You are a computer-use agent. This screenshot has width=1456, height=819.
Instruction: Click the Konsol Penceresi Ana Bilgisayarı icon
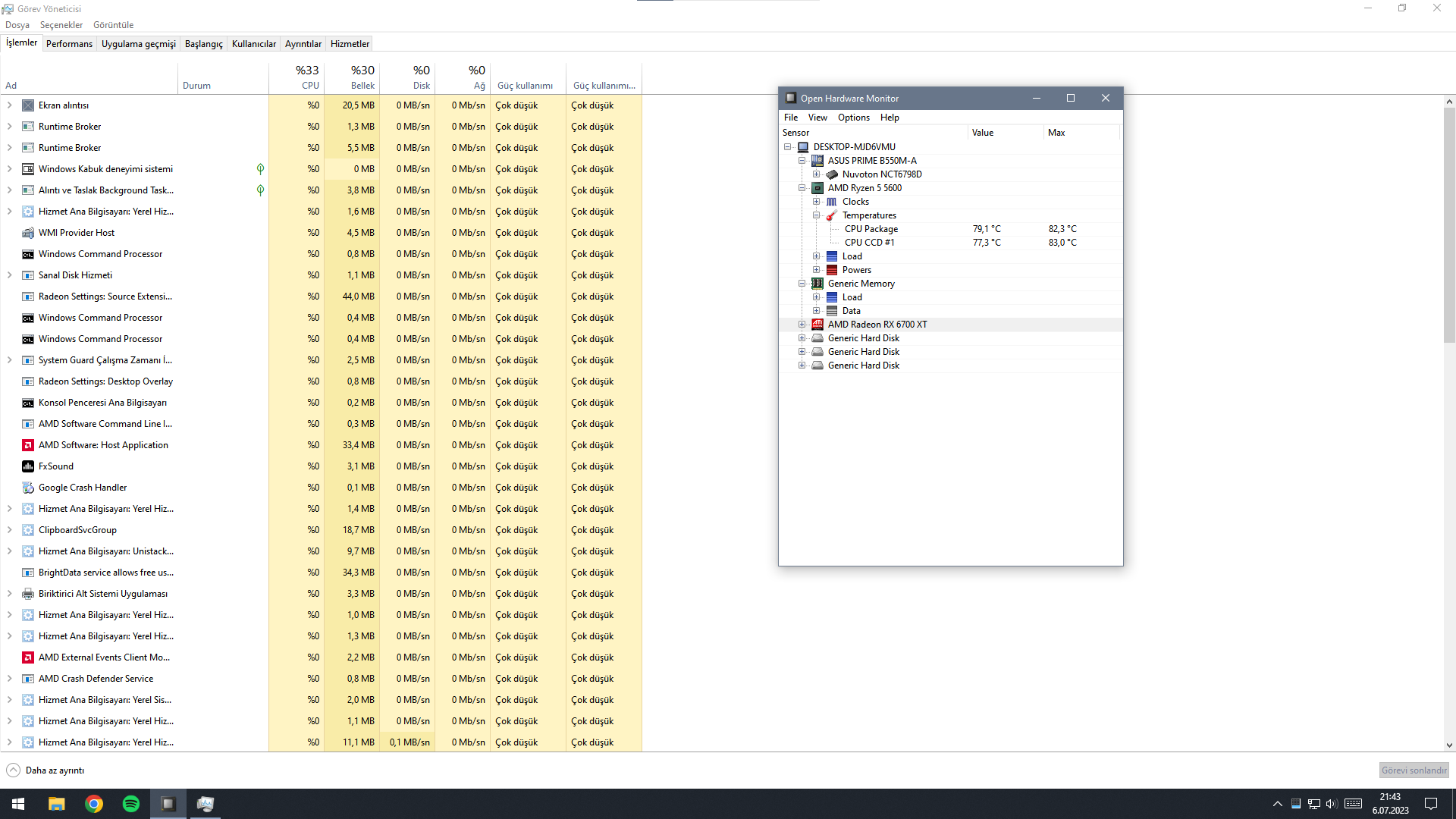click(x=28, y=403)
